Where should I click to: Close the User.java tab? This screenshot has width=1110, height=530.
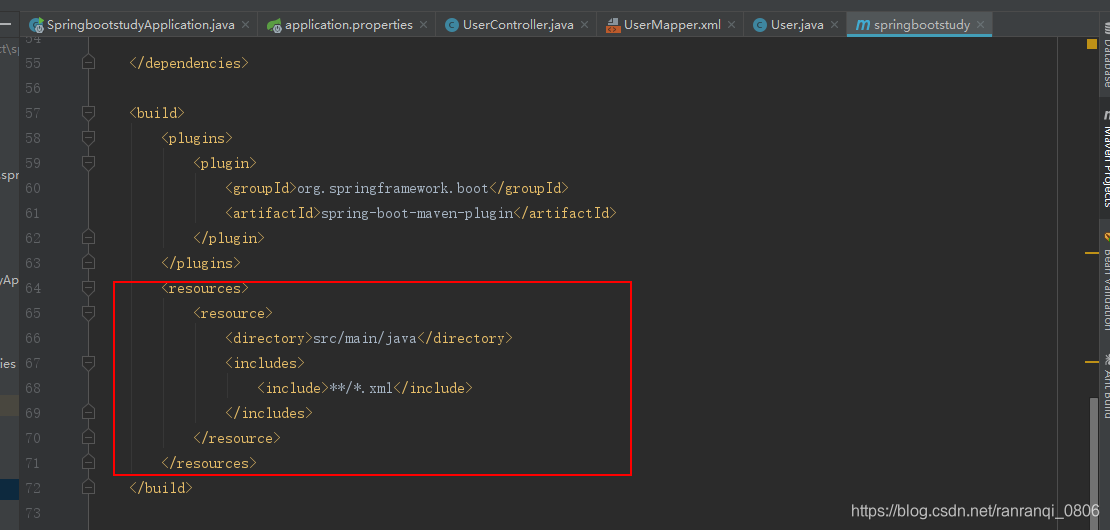[x=835, y=25]
